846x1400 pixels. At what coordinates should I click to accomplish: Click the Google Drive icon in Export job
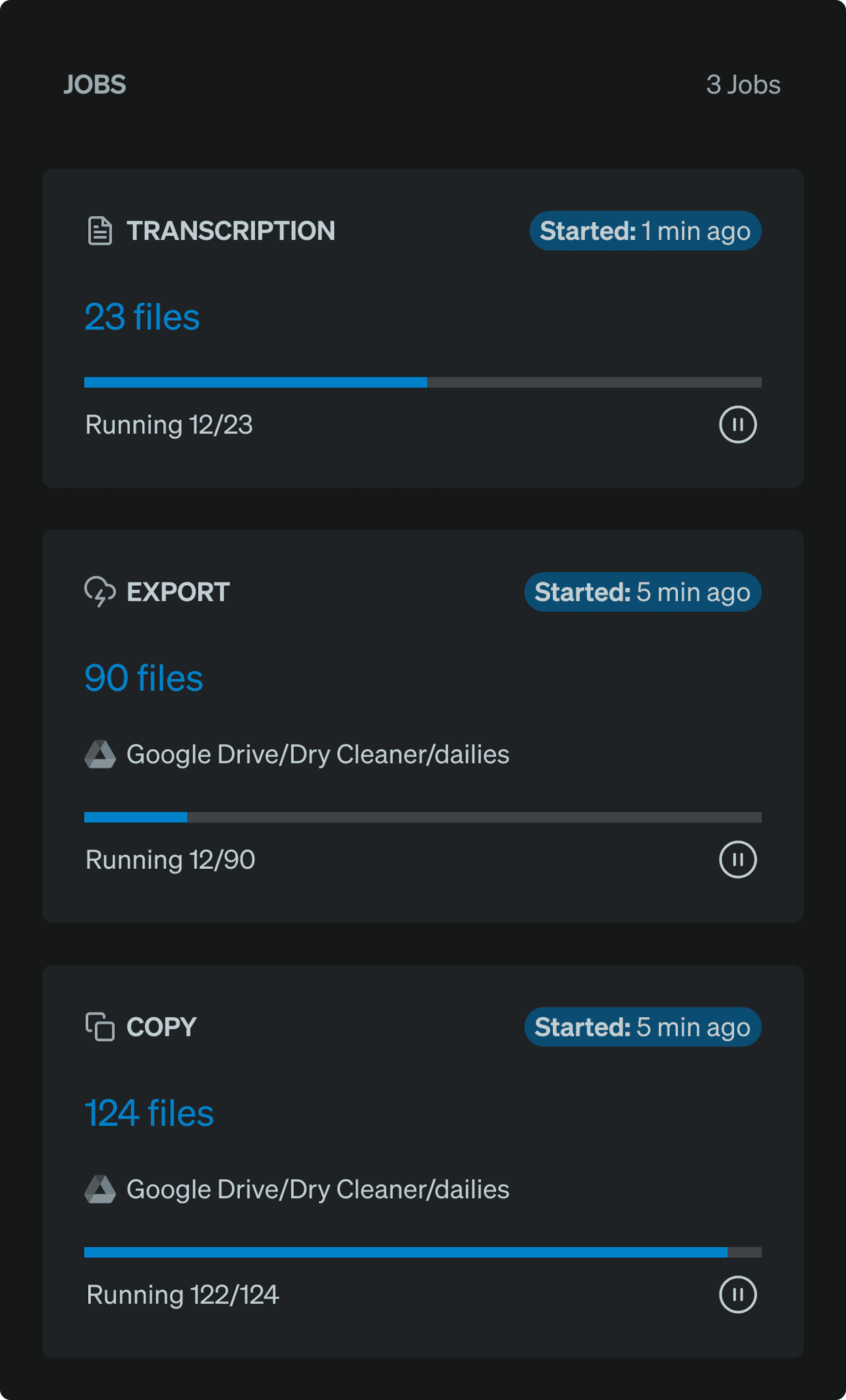point(100,755)
